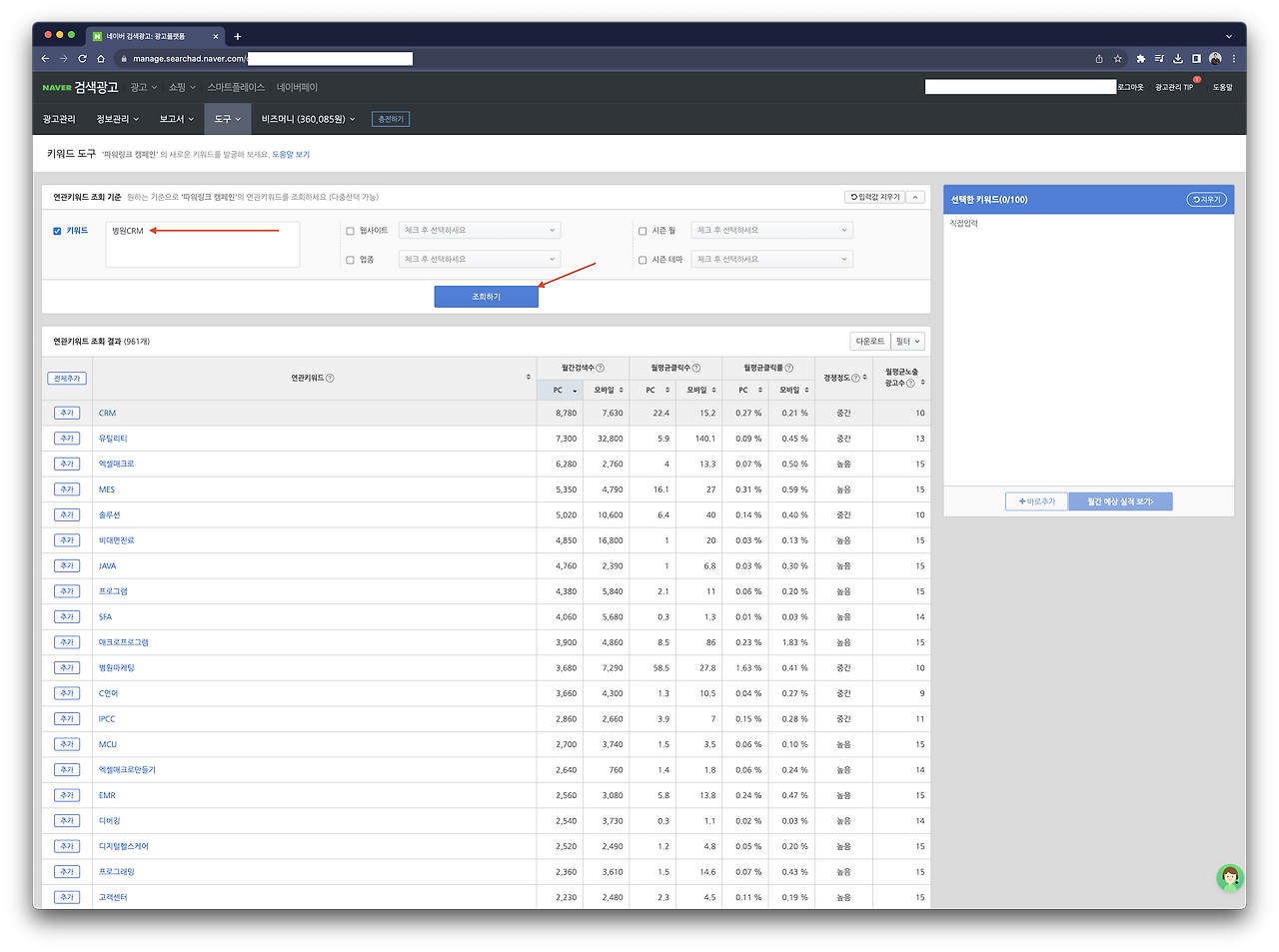The height and width of the screenshot is (952, 1279).
Task: Click the 충전하기 button
Action: click(x=390, y=119)
